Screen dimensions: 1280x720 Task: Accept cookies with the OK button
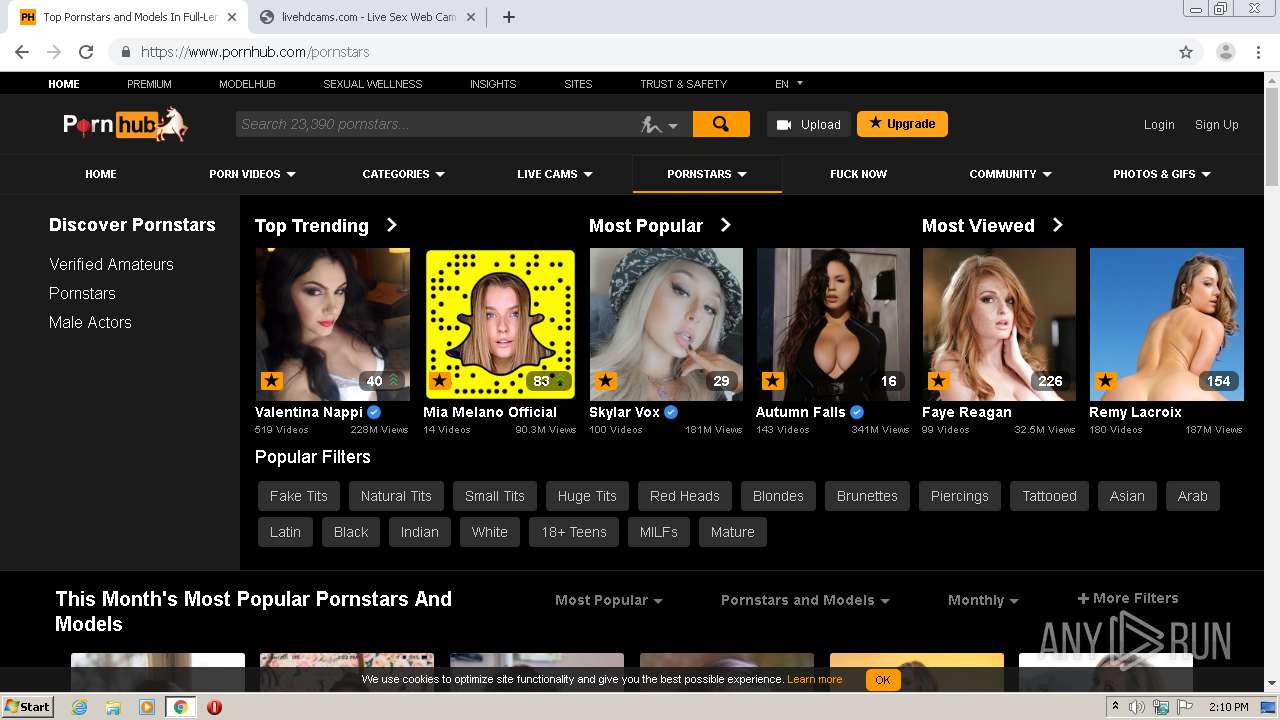coord(882,680)
